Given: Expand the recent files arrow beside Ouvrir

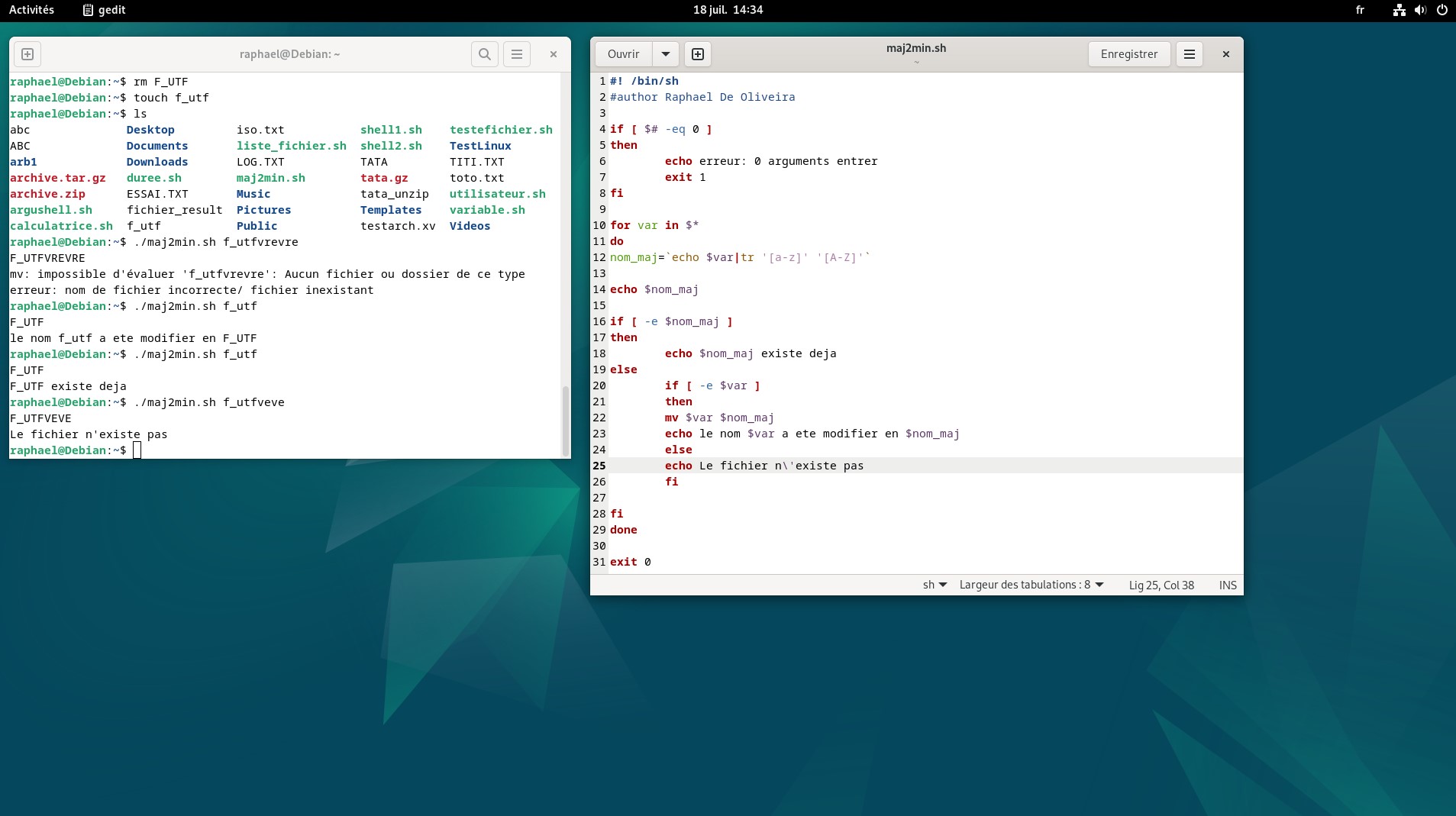Looking at the screenshot, I should pyautogui.click(x=666, y=54).
